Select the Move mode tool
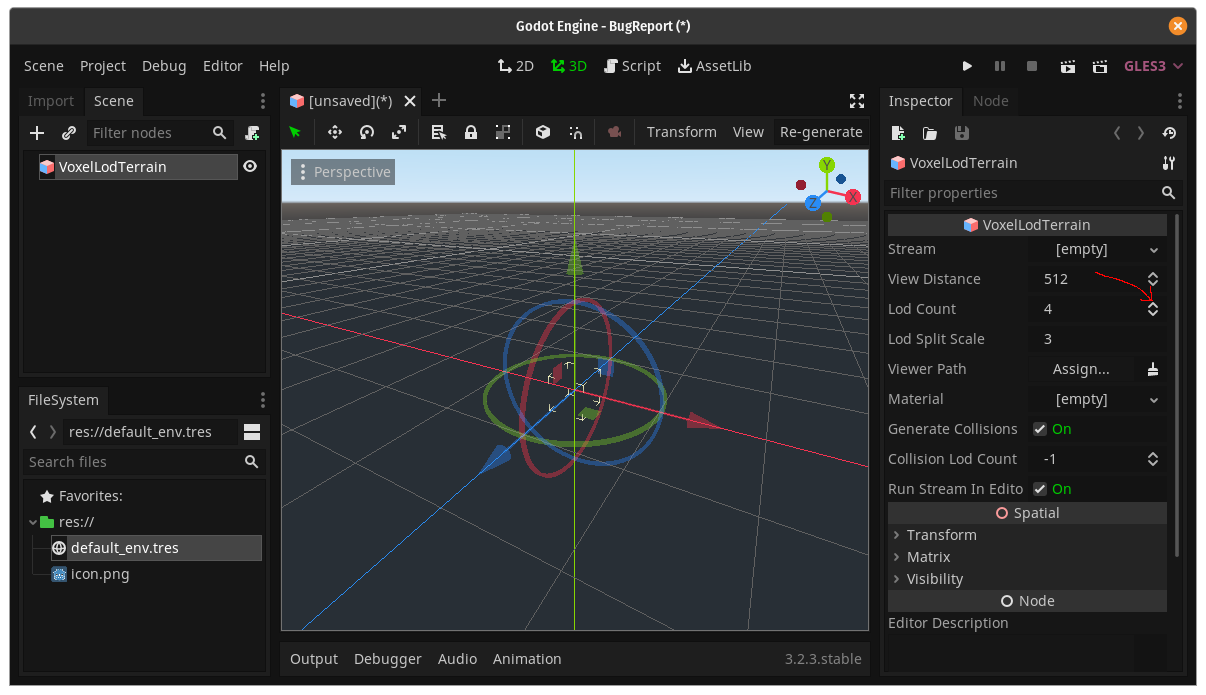The height and width of the screenshot is (695, 1206). pos(335,131)
